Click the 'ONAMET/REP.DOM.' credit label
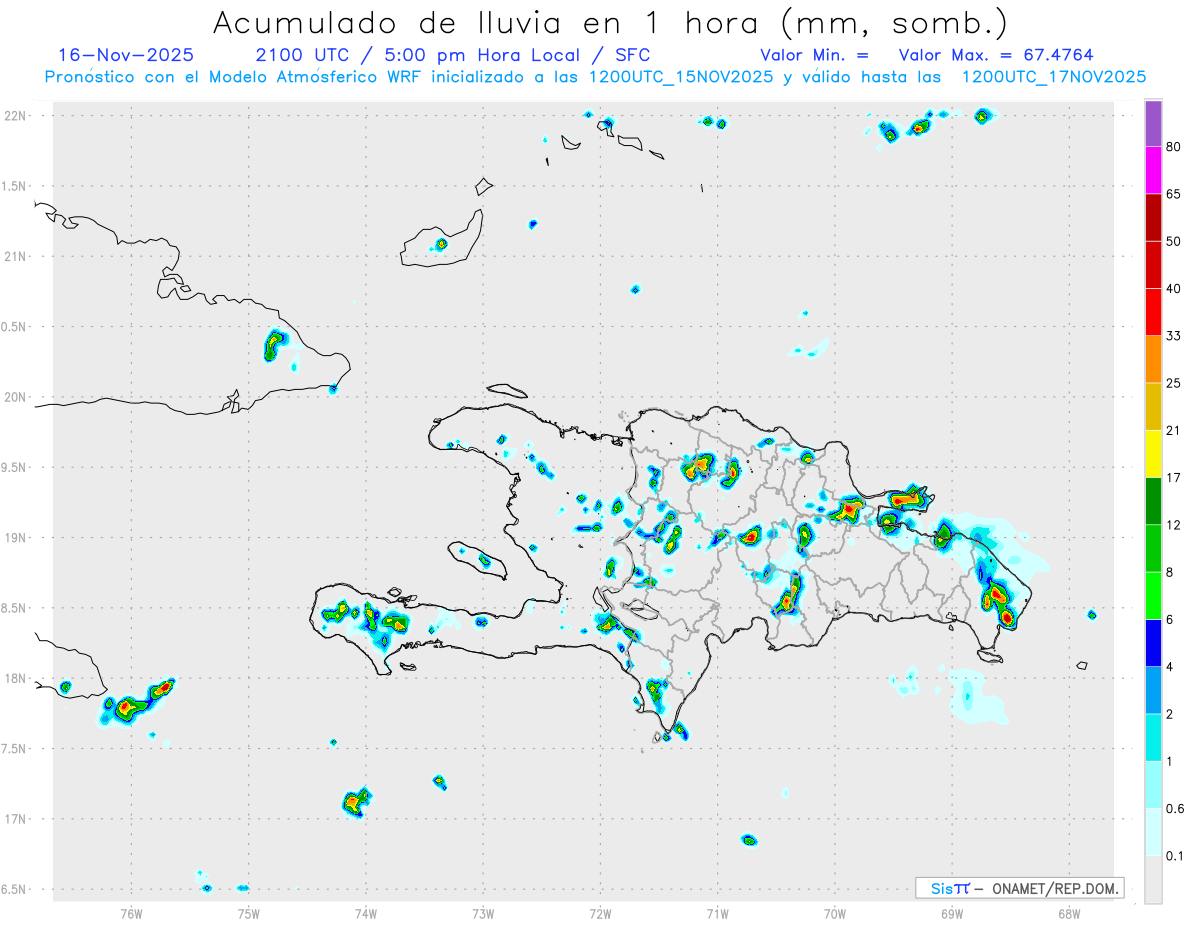The image size is (1200, 927). point(1056,888)
